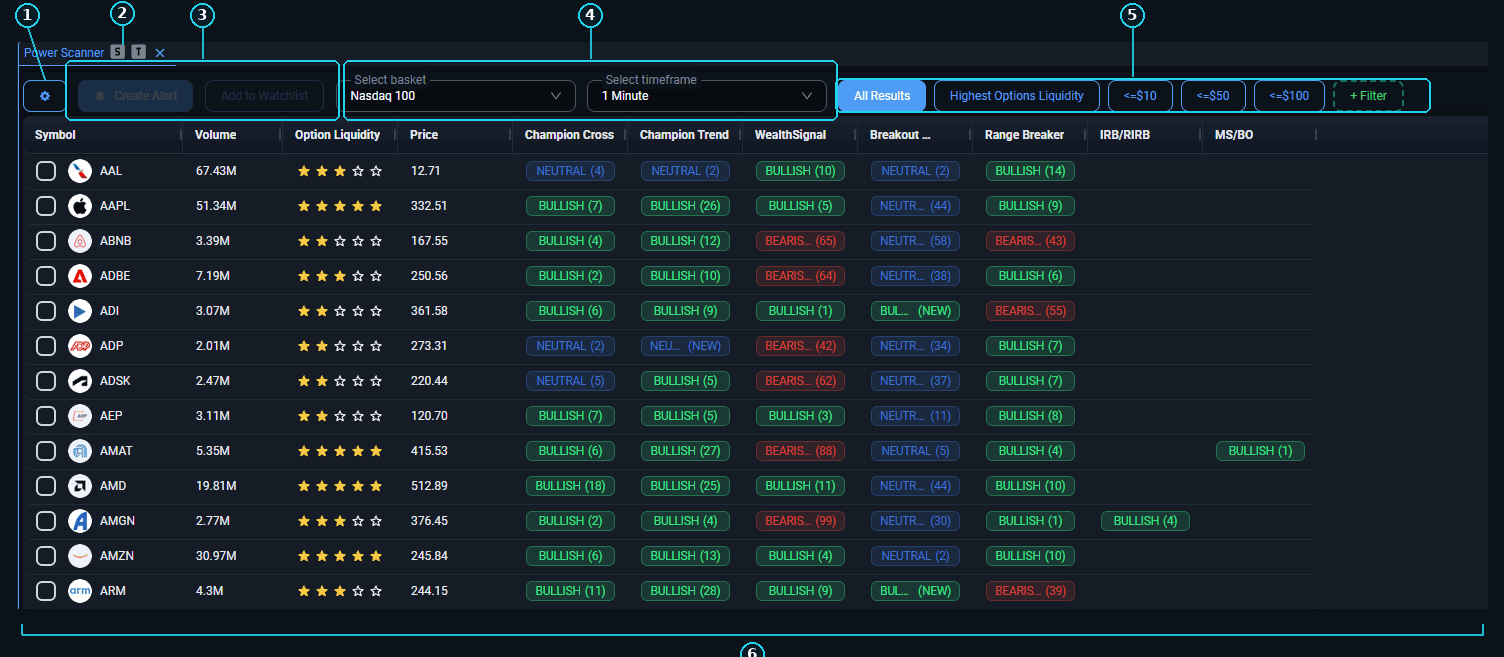Sort by Option Liquidity column header

pos(337,135)
